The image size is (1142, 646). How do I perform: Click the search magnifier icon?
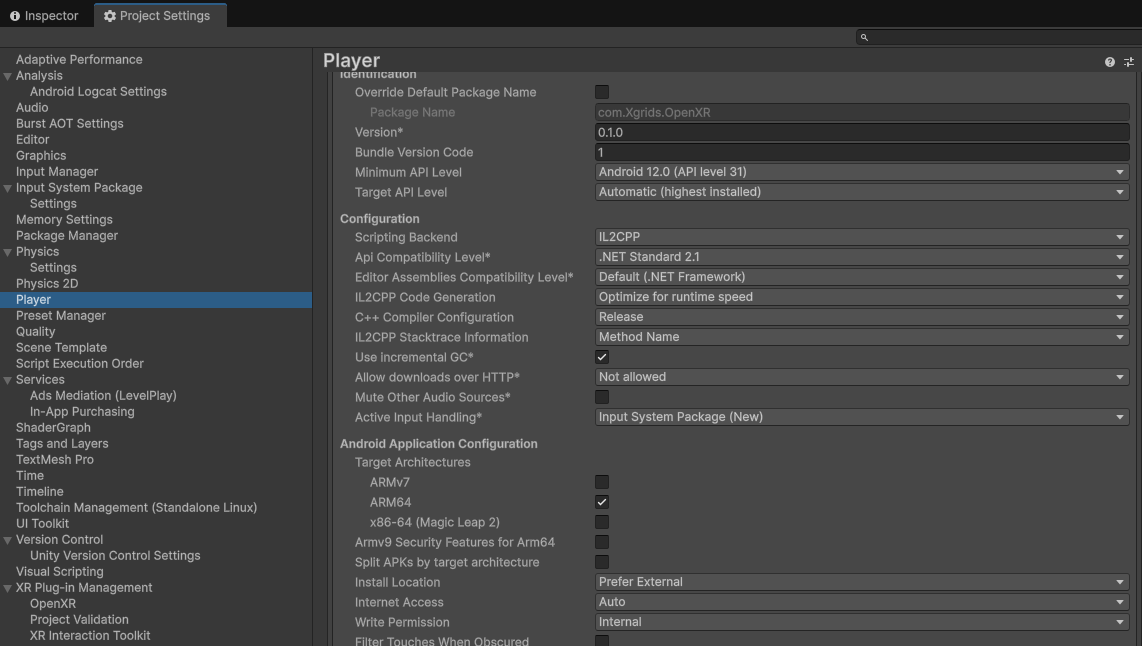[864, 37]
